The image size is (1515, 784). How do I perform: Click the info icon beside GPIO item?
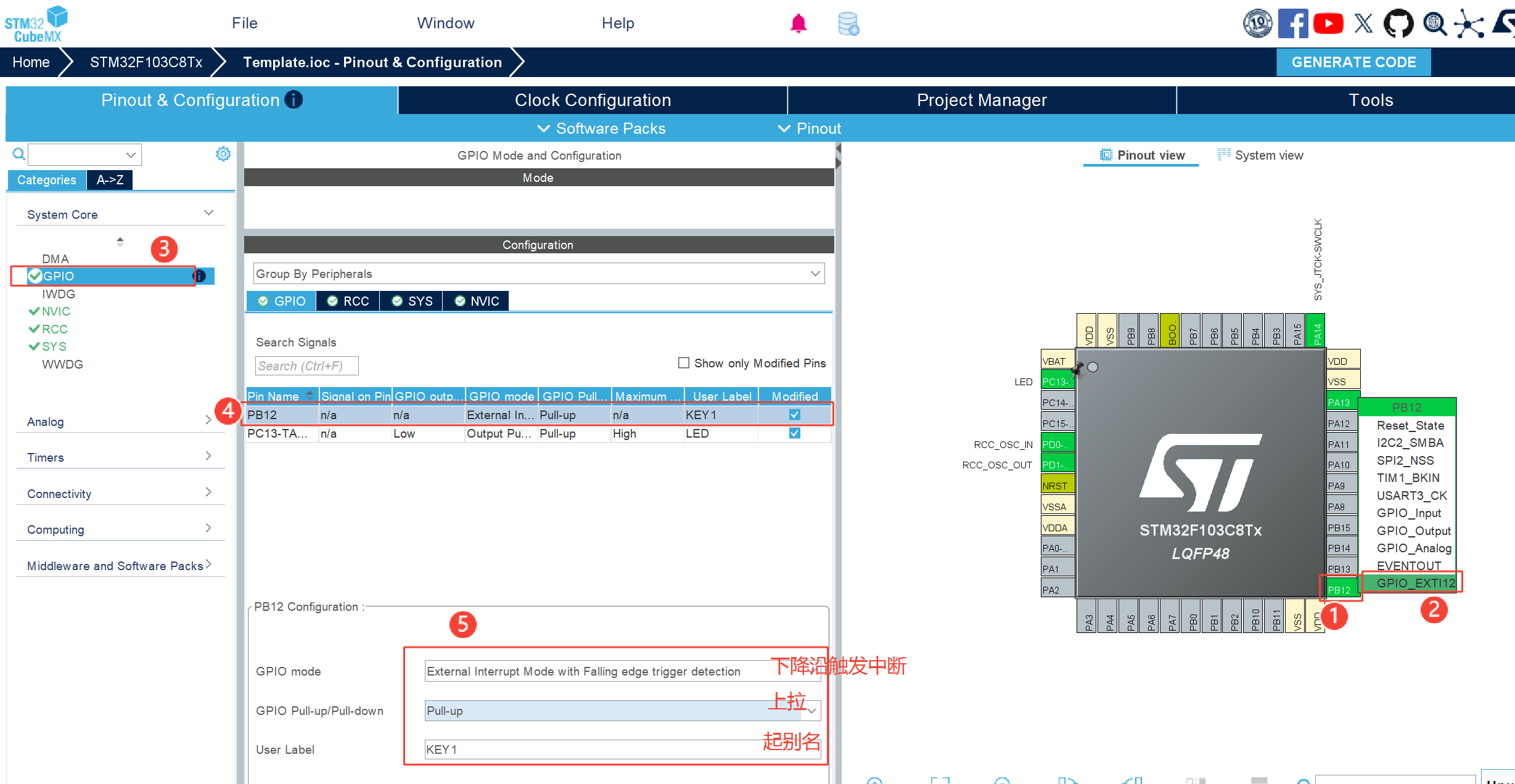(200, 276)
